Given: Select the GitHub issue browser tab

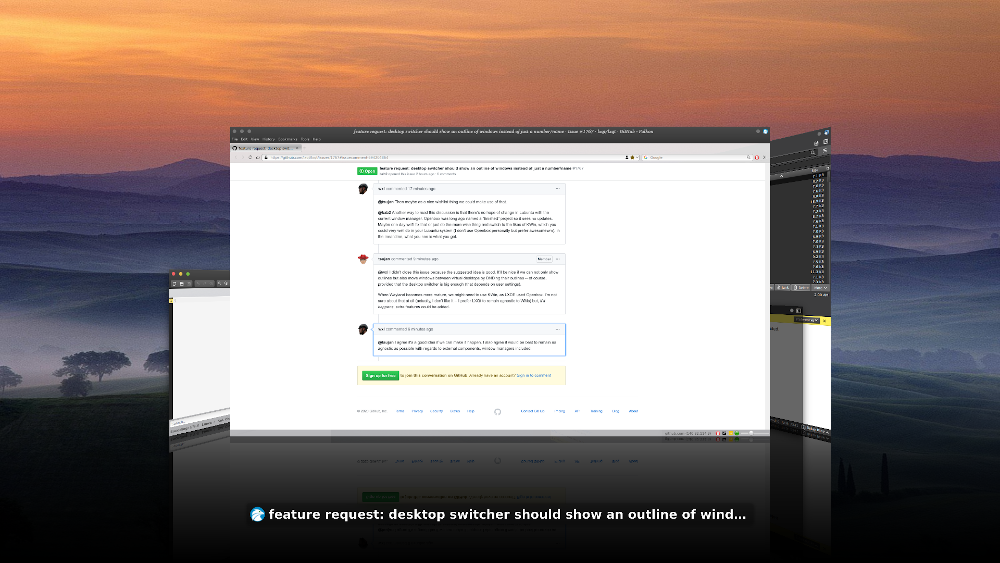Looking at the screenshot, I should [267, 148].
